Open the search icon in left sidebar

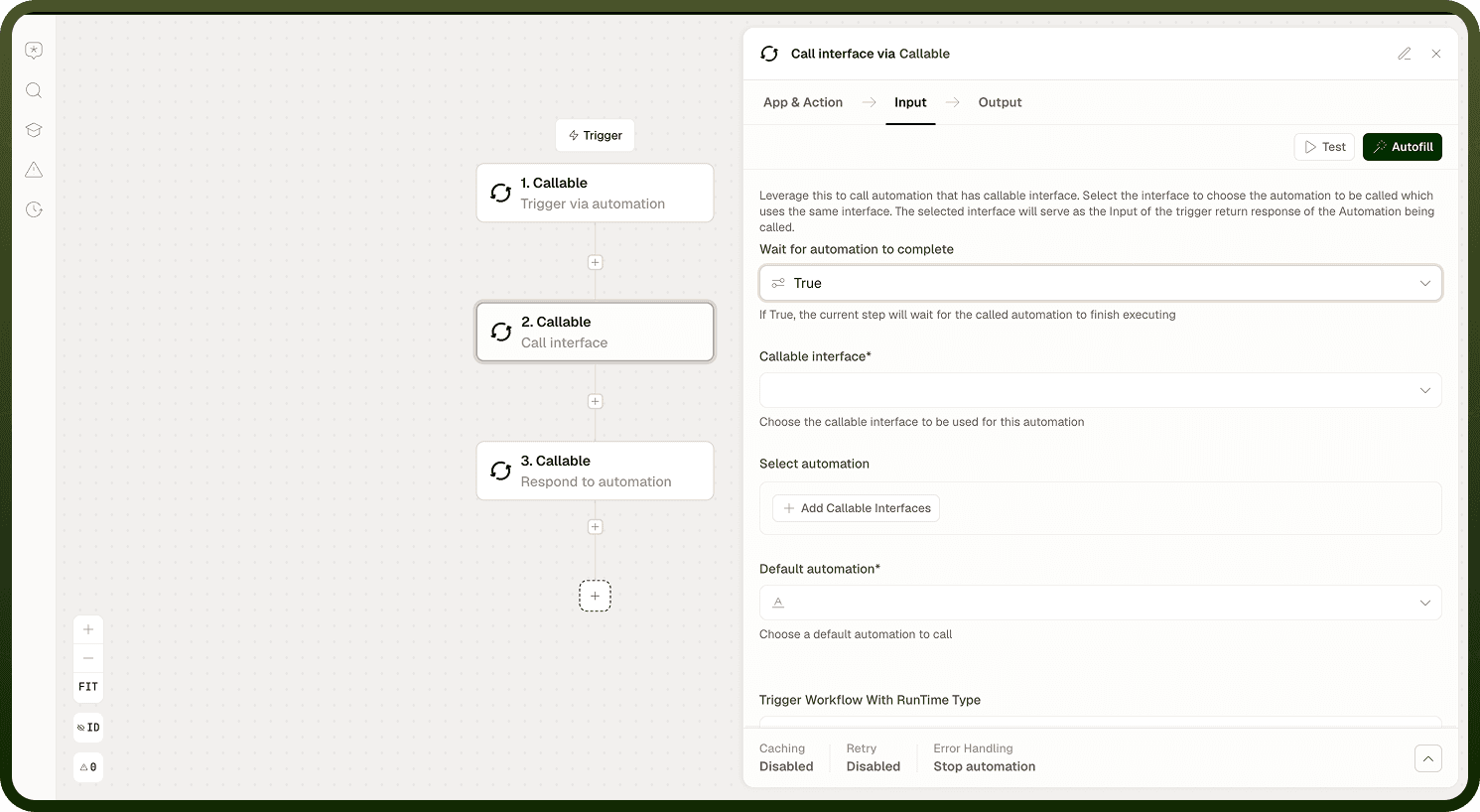(x=34, y=90)
